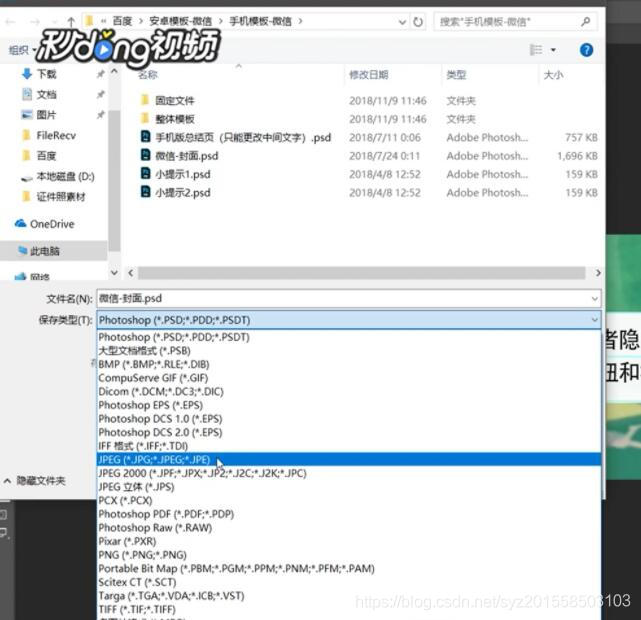Select OneDrive in navigation pane

pos(52,224)
